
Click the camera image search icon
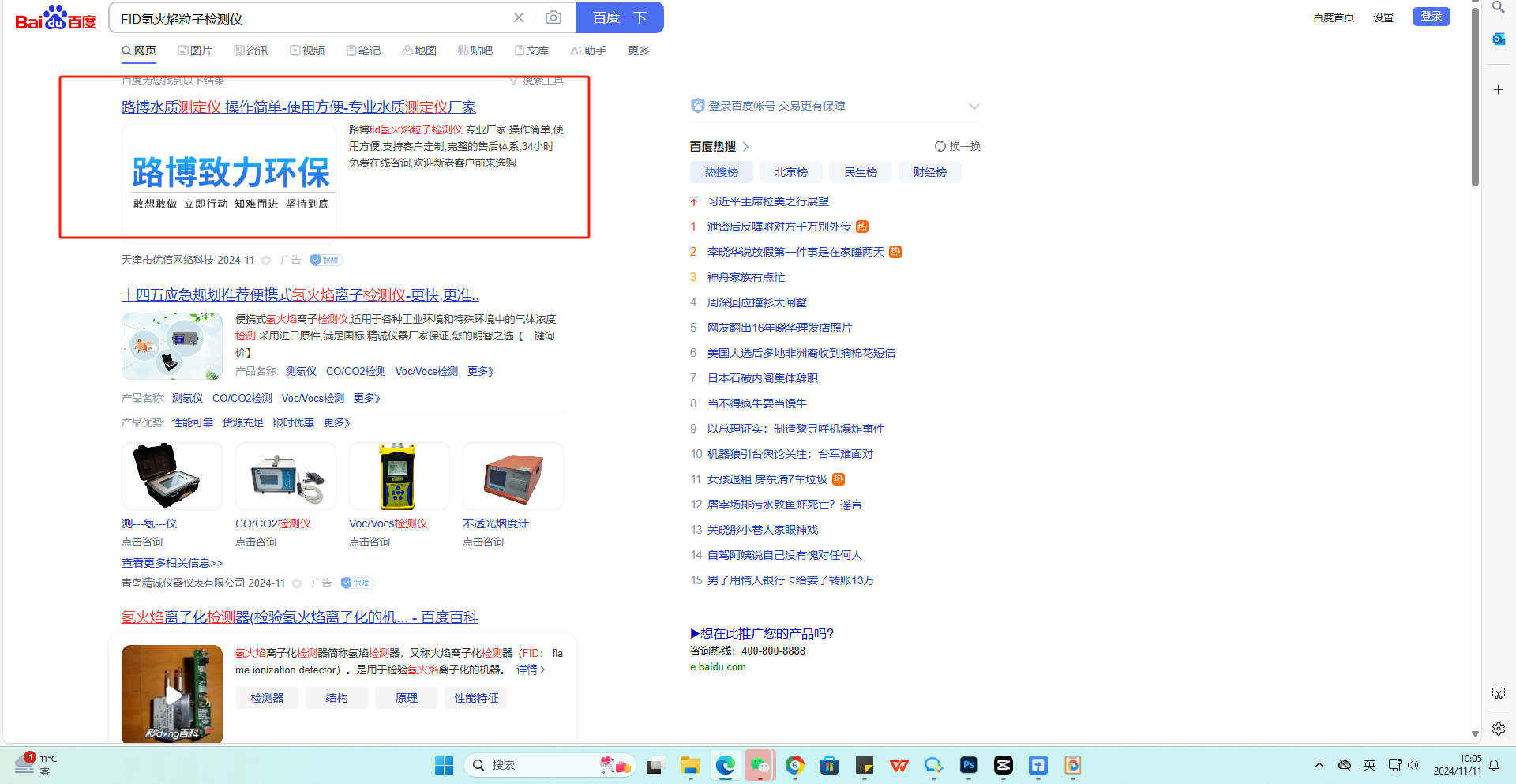click(553, 17)
